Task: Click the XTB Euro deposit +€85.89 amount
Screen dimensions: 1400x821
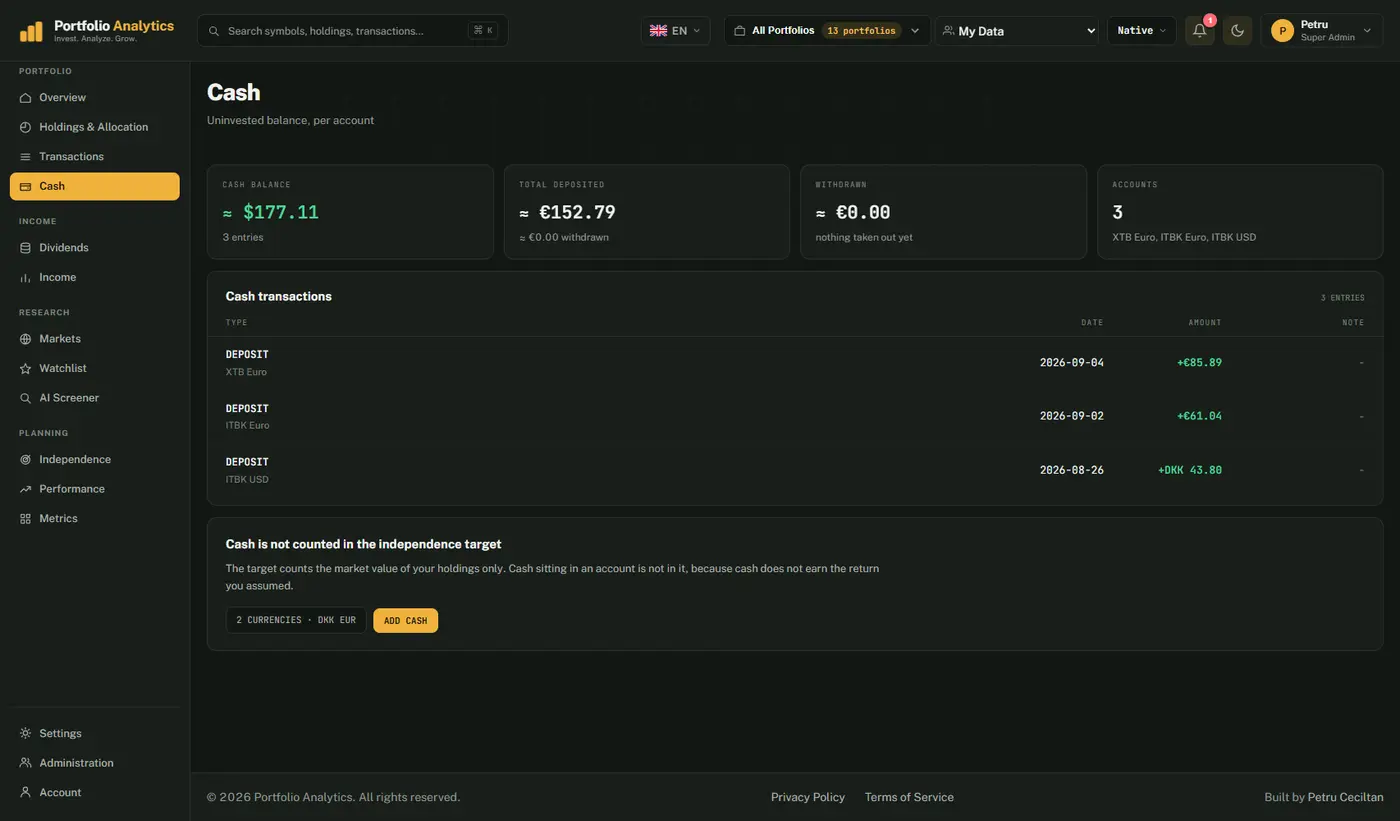Action: 1199,363
